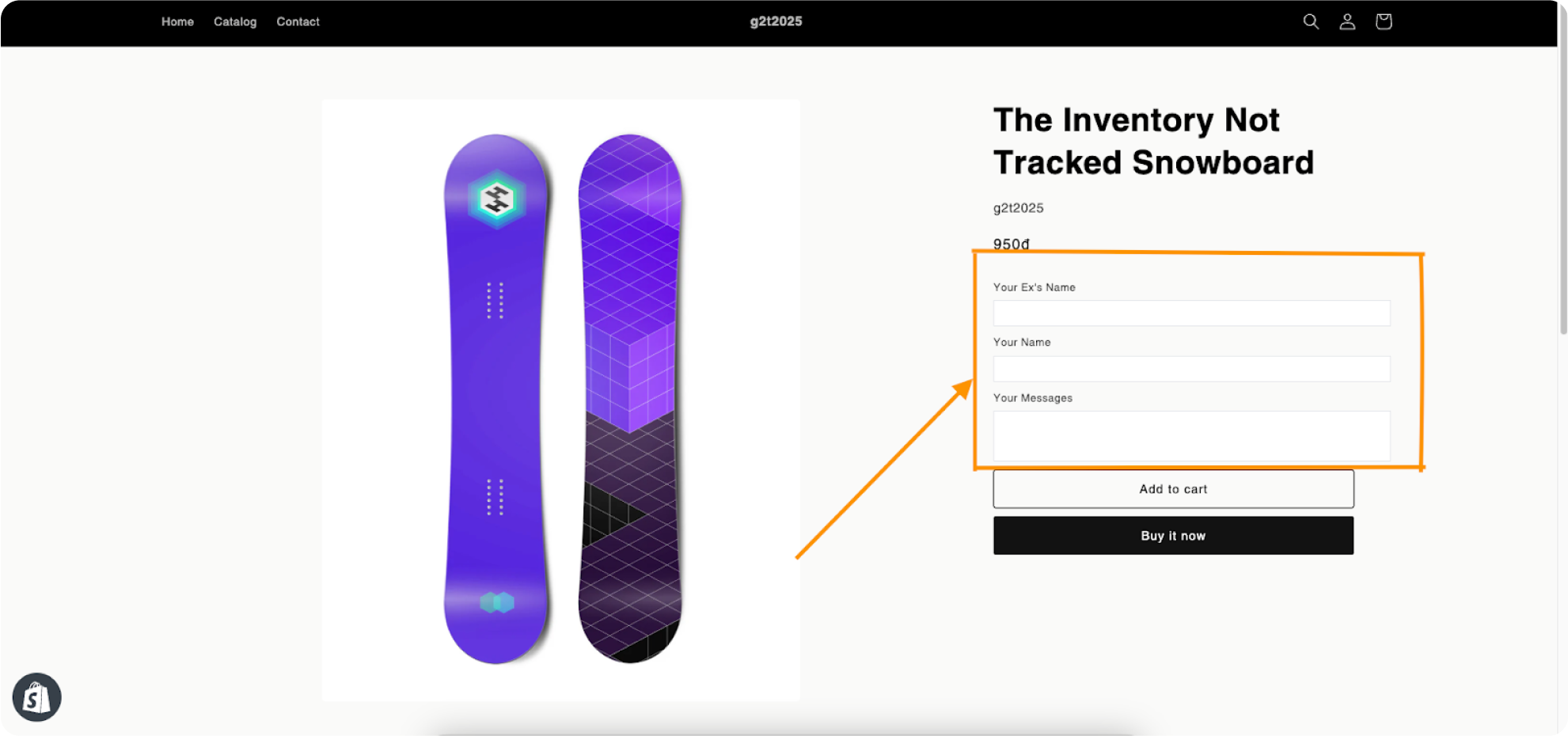Click the g2t2025 vendor name text

click(1018, 208)
